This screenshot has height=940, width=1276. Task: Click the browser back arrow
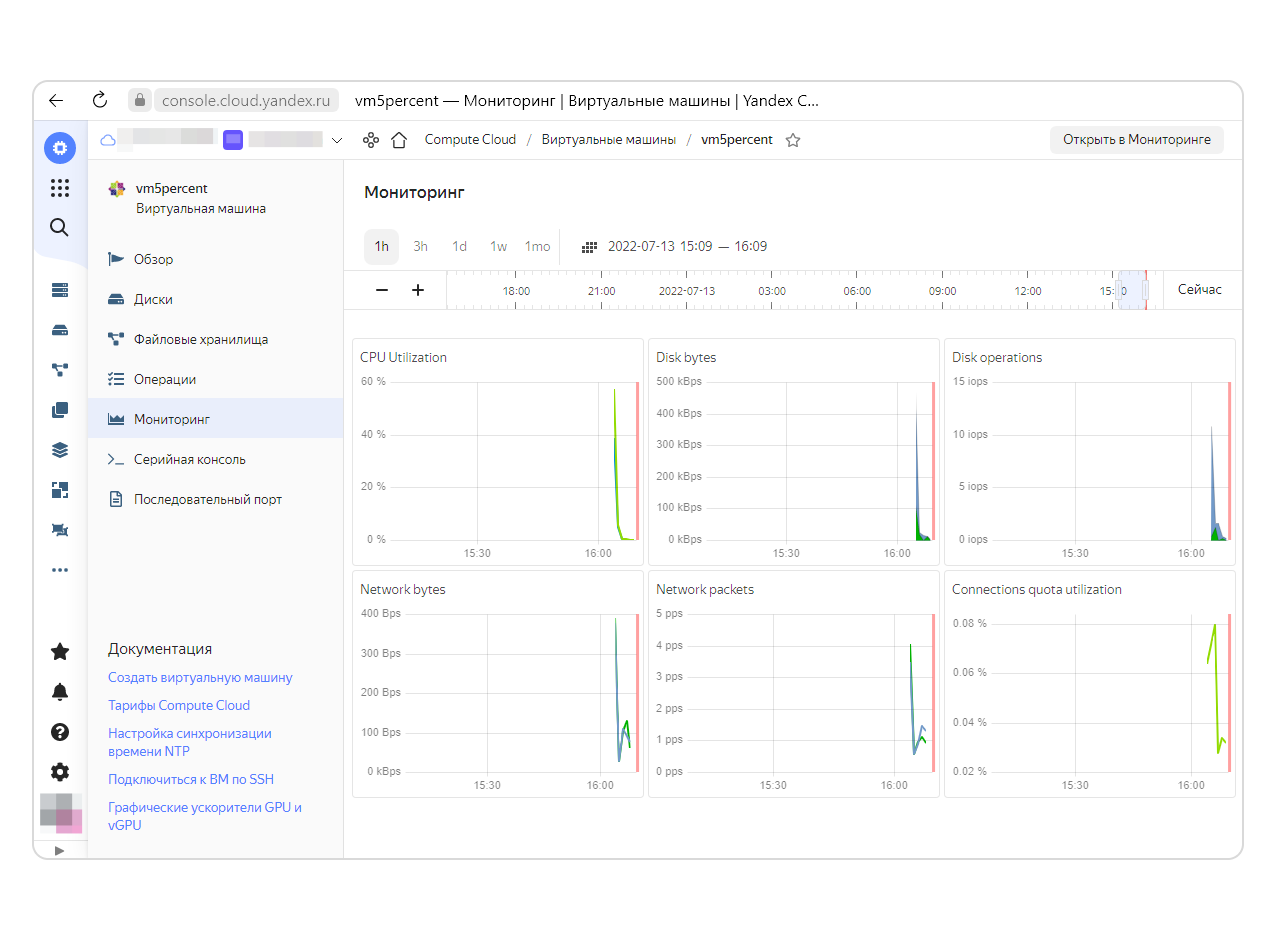pyautogui.click(x=56, y=100)
